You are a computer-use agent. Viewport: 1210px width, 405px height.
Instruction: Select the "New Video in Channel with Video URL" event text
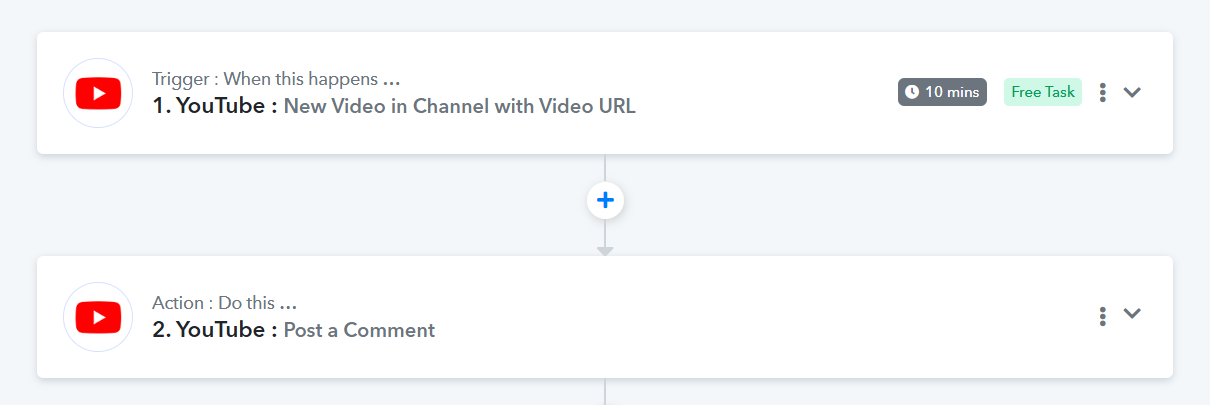pyautogui.click(x=459, y=106)
